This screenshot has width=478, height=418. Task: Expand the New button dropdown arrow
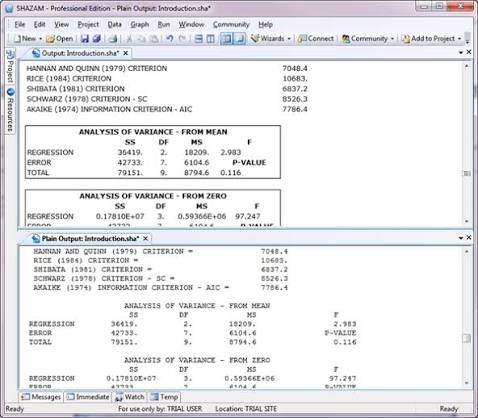coord(40,39)
